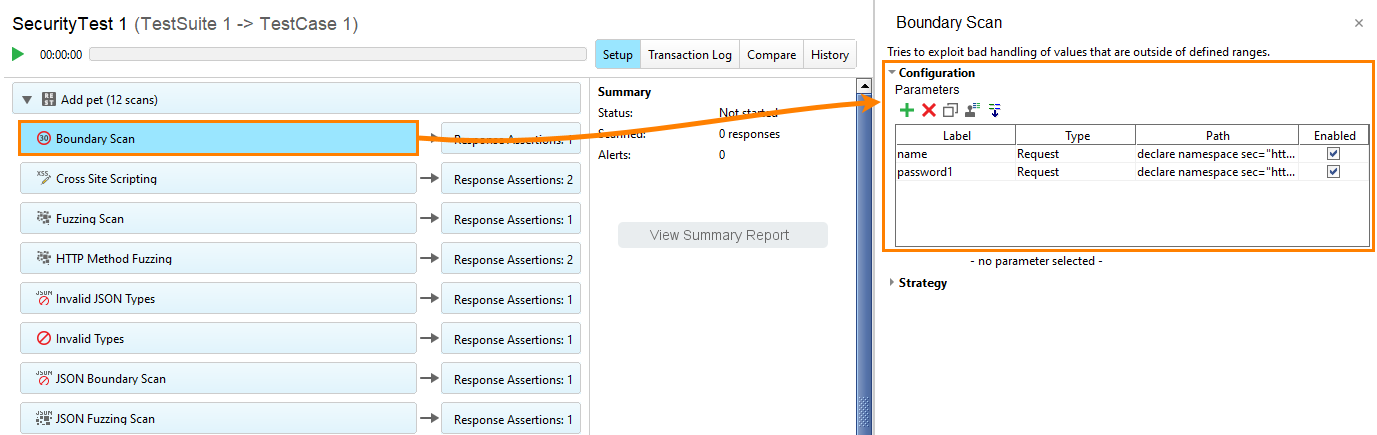Collapse the Add pet scans group

(27, 100)
